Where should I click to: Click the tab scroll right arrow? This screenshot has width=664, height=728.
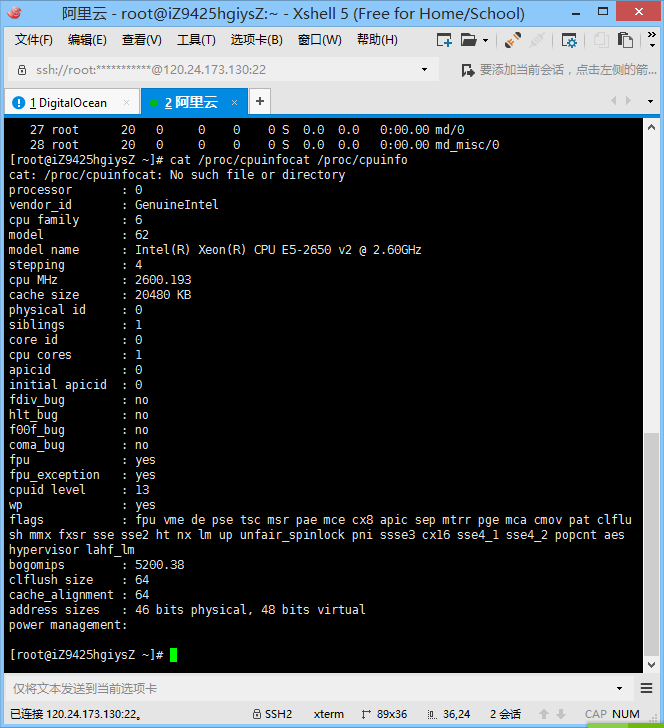628,101
